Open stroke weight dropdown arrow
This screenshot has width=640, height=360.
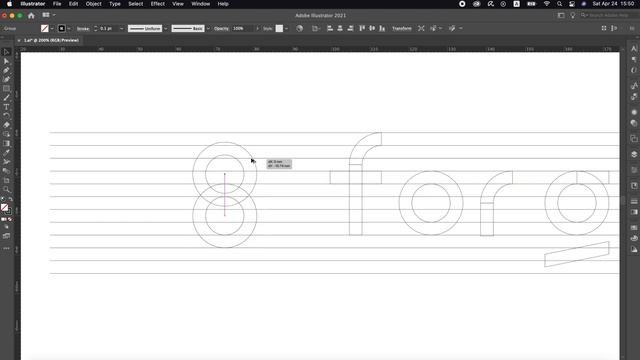click(x=122, y=29)
